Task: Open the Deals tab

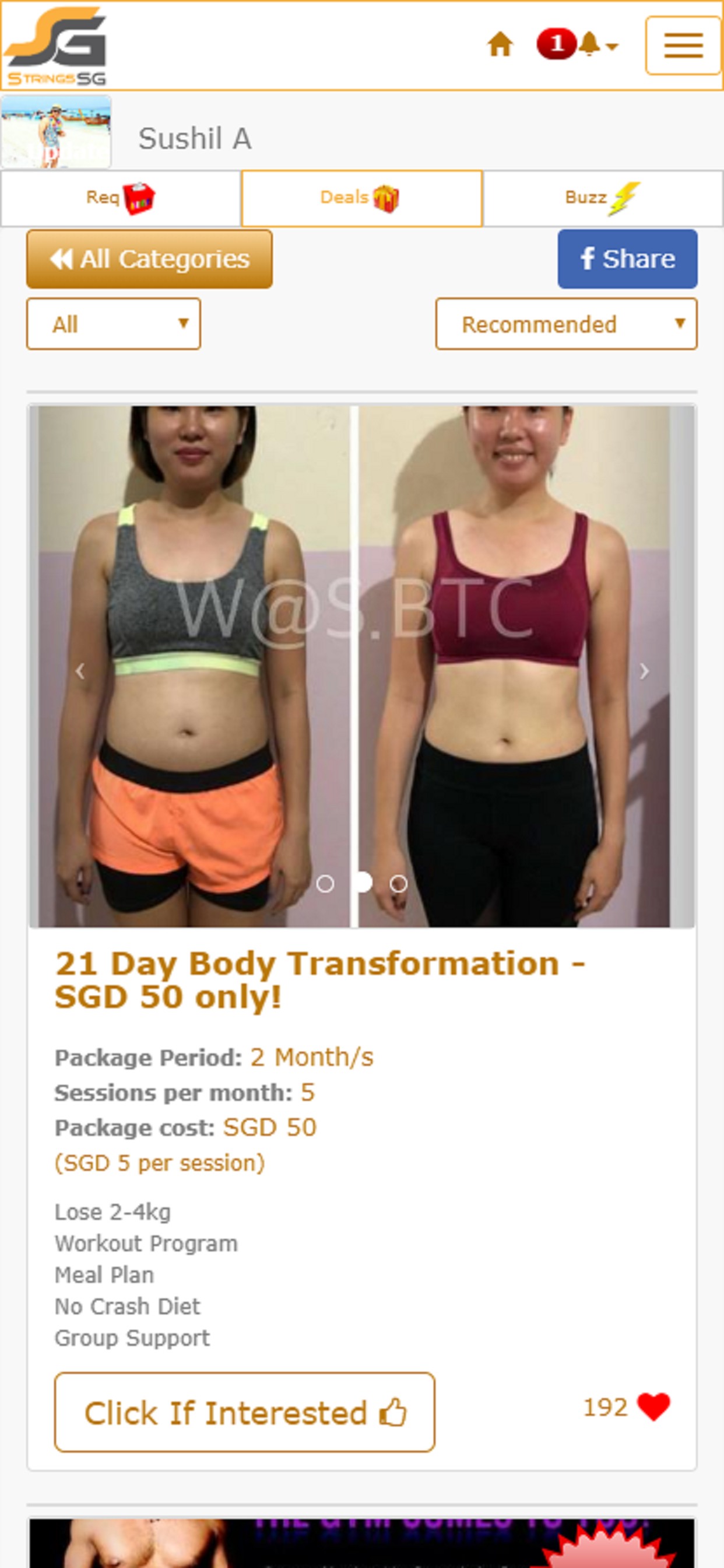Action: coord(362,198)
